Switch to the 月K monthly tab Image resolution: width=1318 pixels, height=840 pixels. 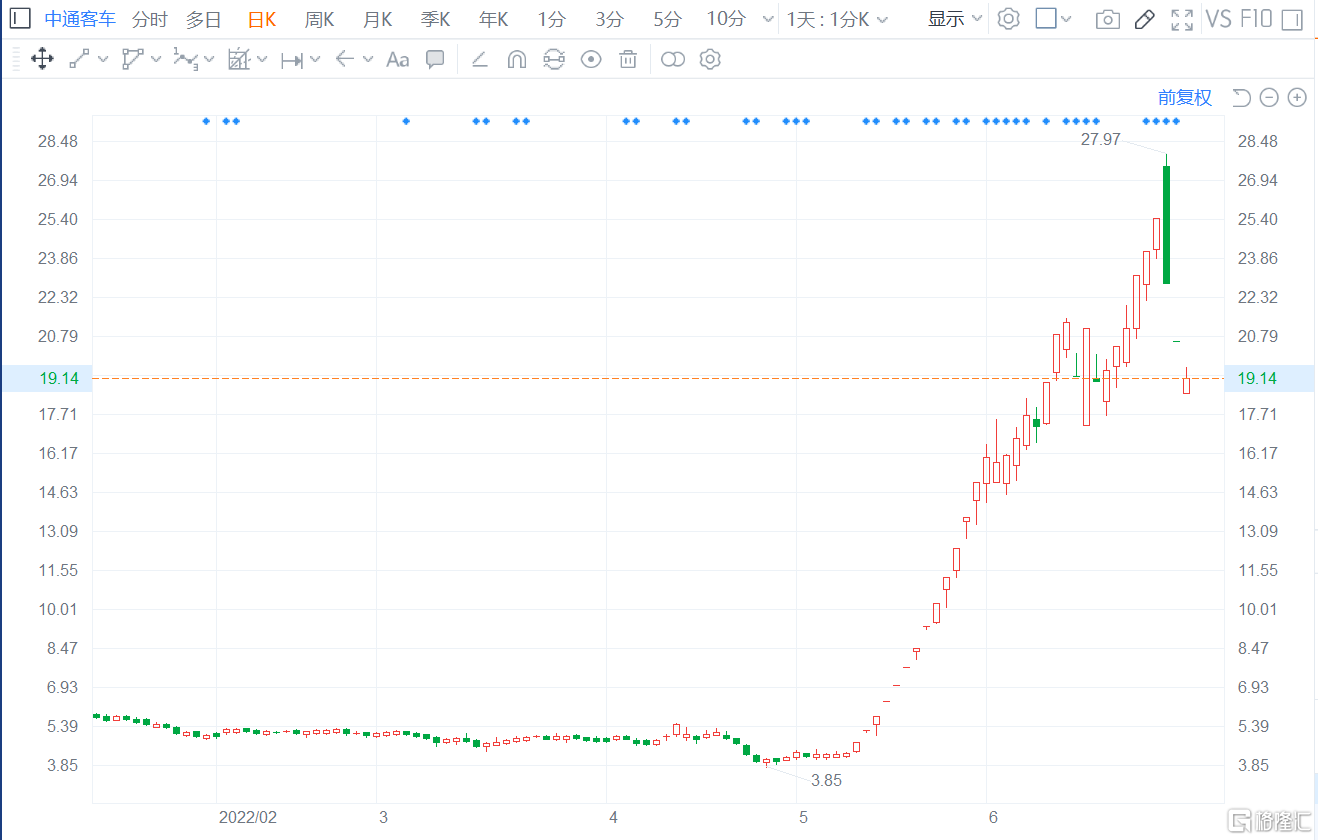(x=377, y=19)
